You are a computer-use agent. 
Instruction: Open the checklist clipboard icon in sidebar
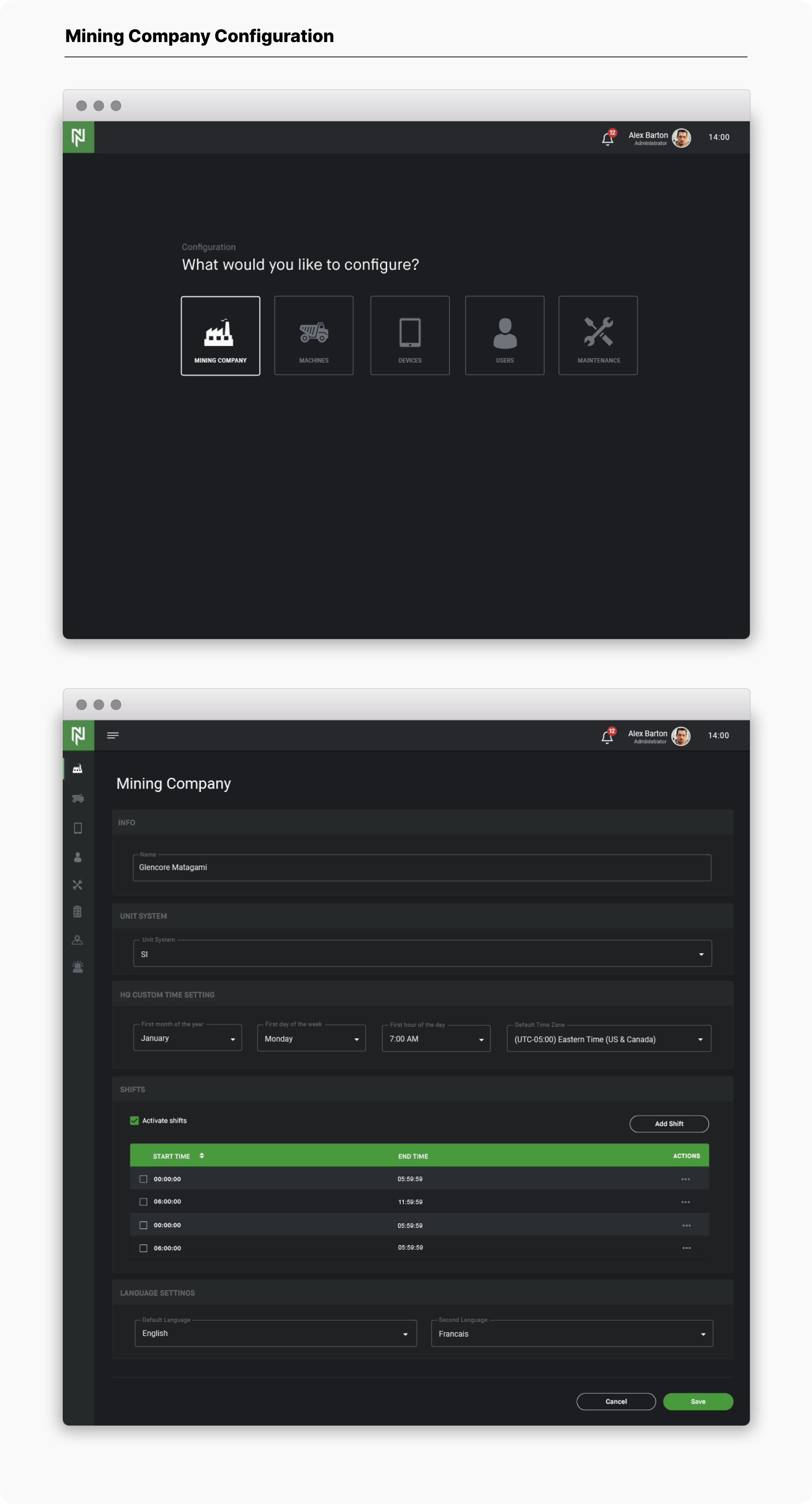tap(78, 912)
